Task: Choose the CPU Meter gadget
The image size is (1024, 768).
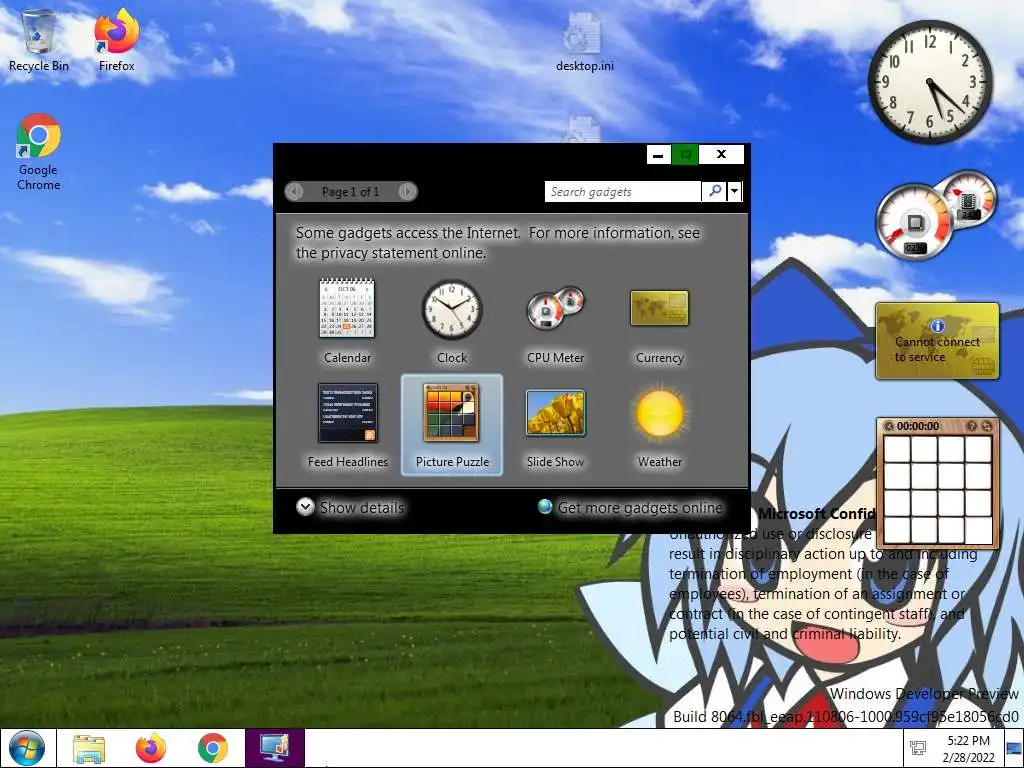Action: click(556, 308)
